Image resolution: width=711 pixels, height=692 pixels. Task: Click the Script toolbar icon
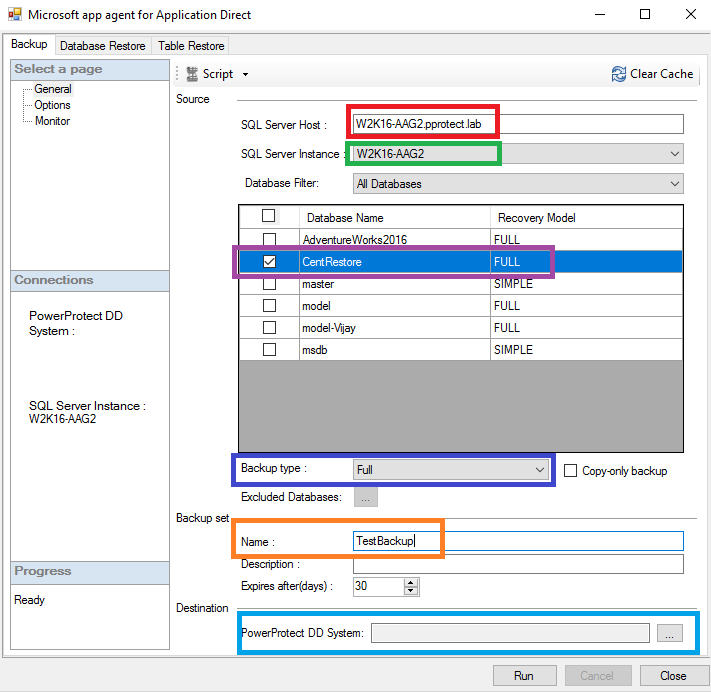(x=192, y=74)
